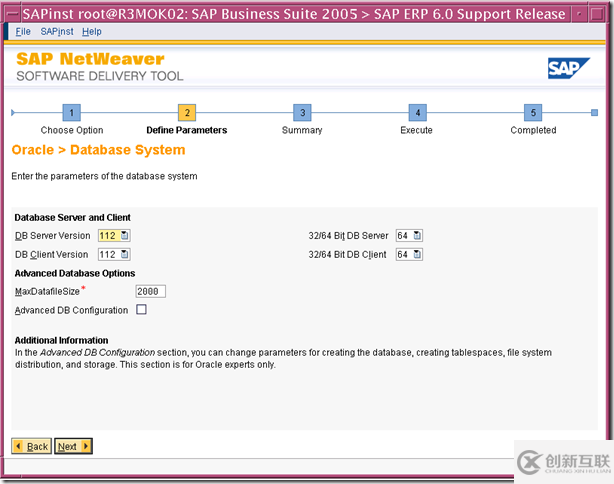The width and height of the screenshot is (614, 484).
Task: Open 32/64 Bit DB Client value list
Action: click(x=417, y=254)
